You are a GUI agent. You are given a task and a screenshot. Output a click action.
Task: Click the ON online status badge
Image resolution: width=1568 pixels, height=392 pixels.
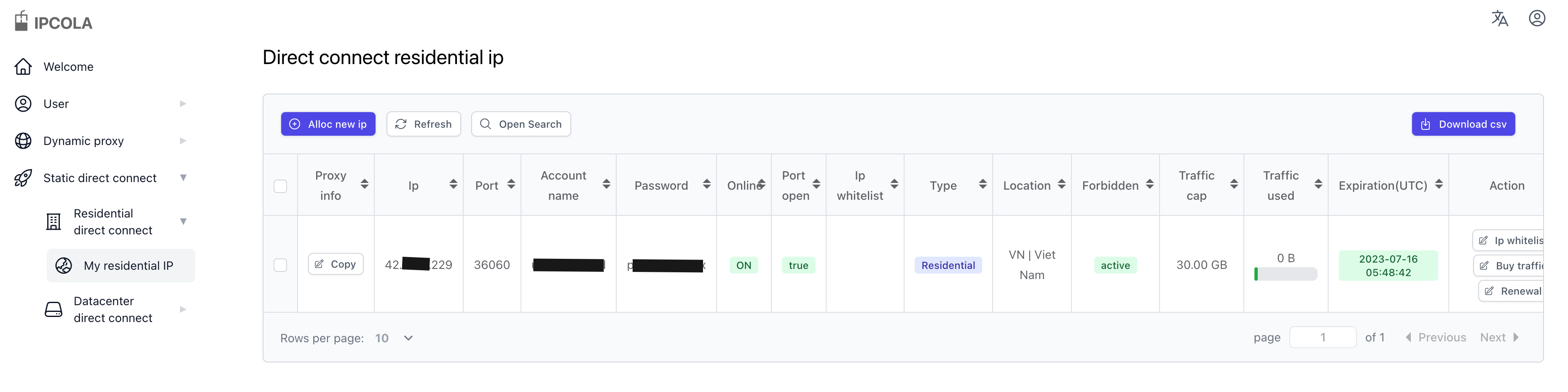click(743, 266)
